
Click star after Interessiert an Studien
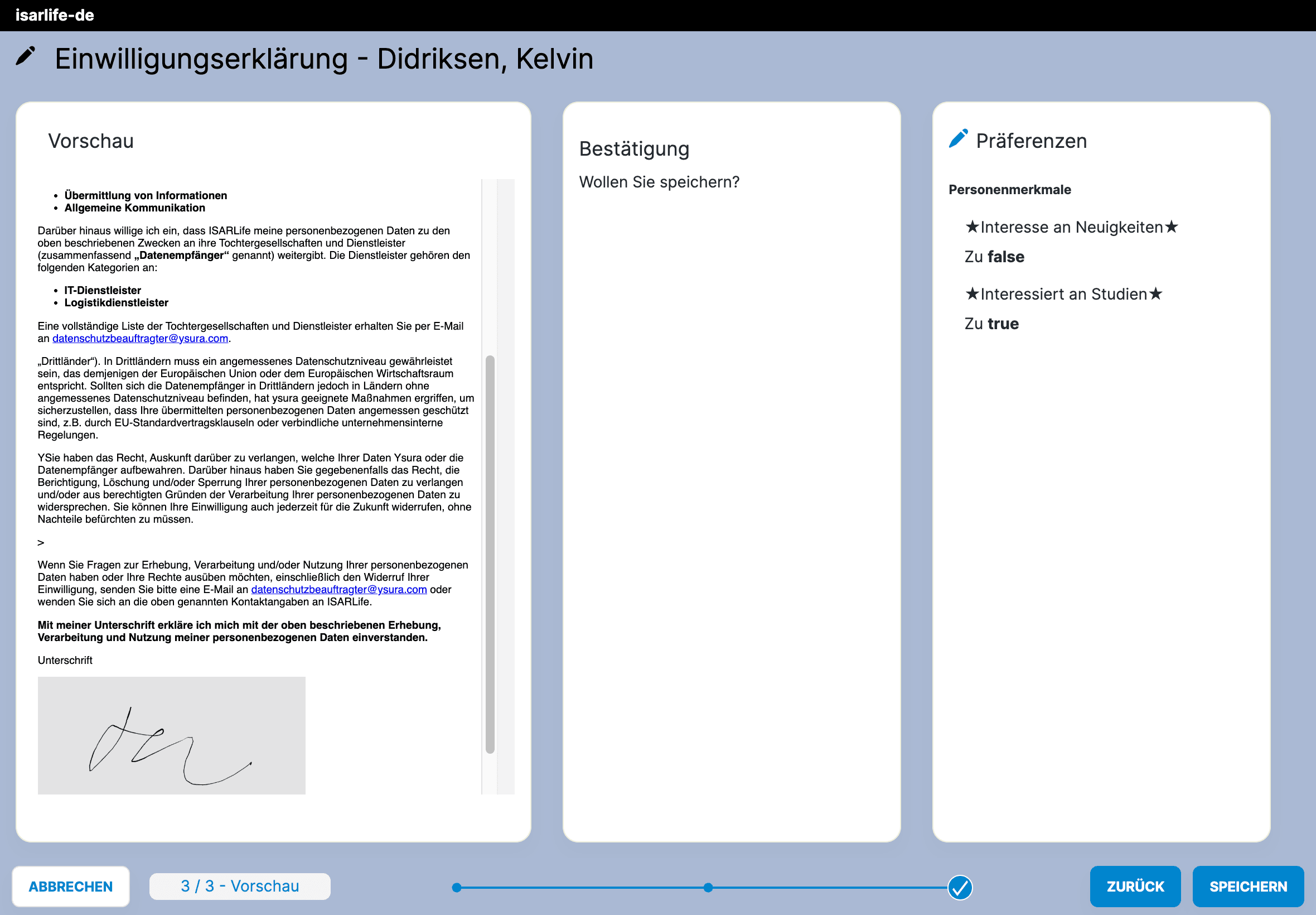[x=1155, y=294]
